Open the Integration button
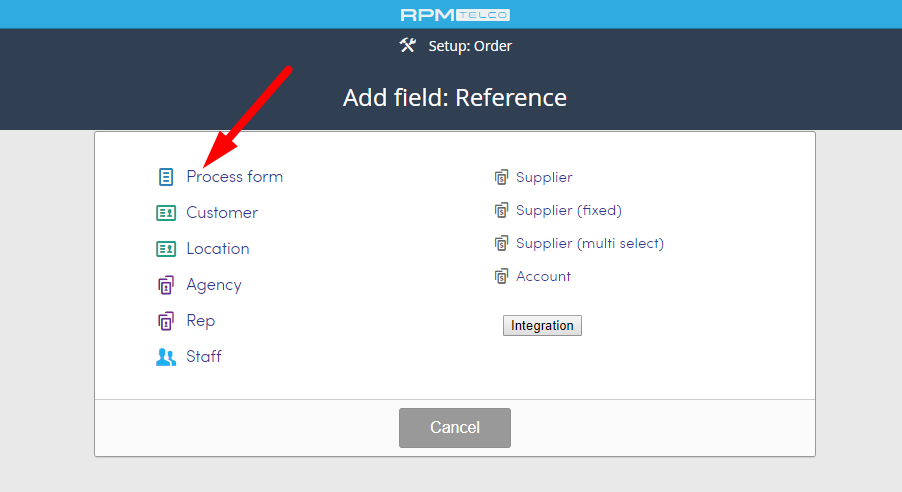This screenshot has width=902, height=492. point(542,326)
